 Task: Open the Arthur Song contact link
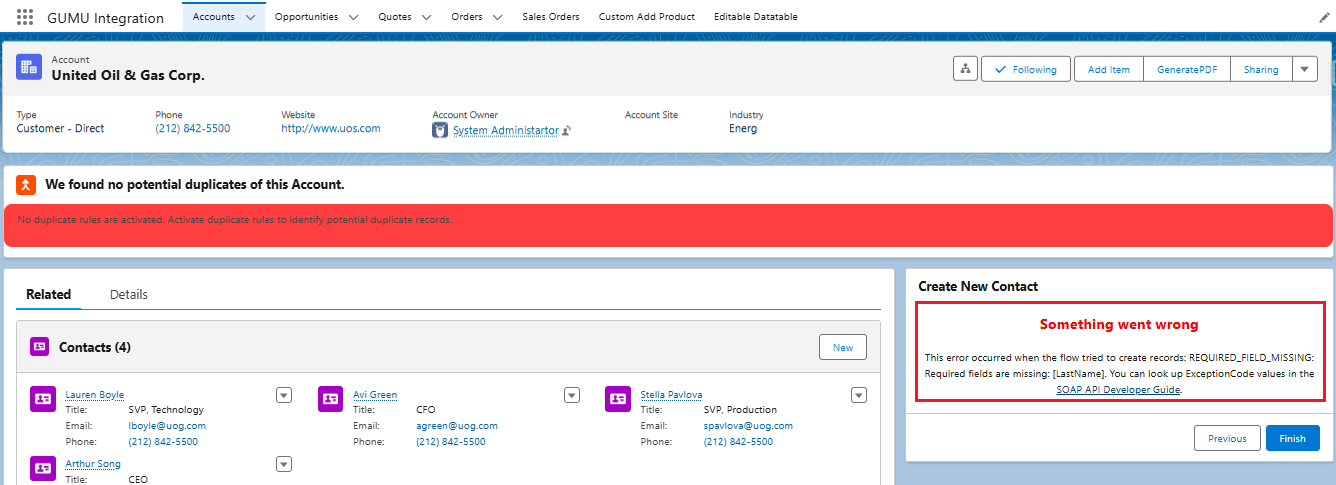(x=93, y=464)
